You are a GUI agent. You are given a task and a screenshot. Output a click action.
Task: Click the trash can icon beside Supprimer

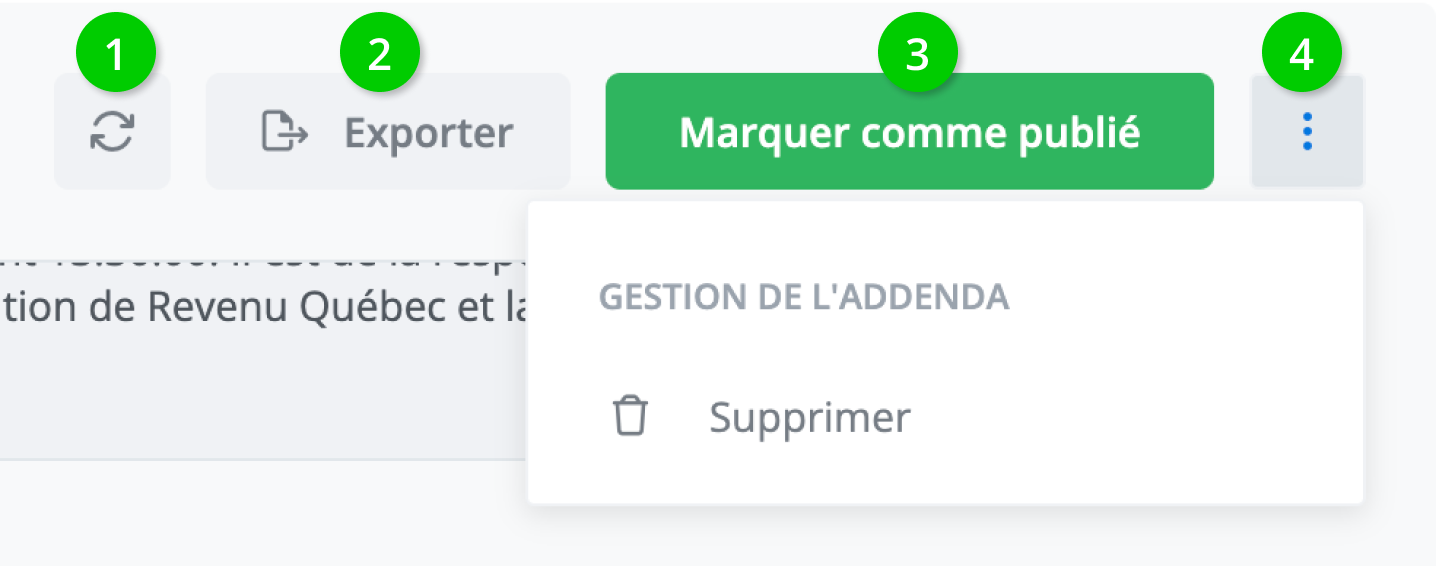(630, 416)
